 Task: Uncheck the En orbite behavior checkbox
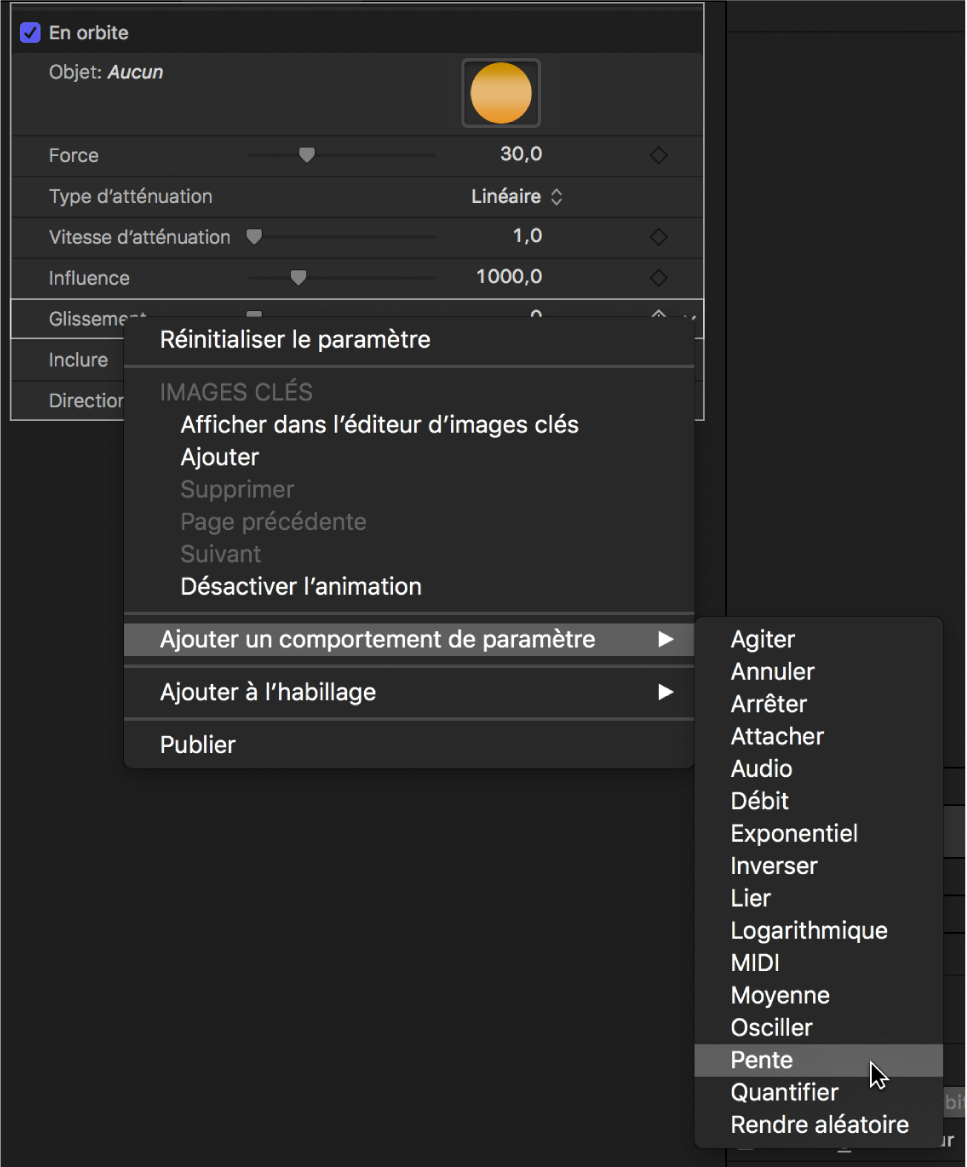(x=29, y=33)
